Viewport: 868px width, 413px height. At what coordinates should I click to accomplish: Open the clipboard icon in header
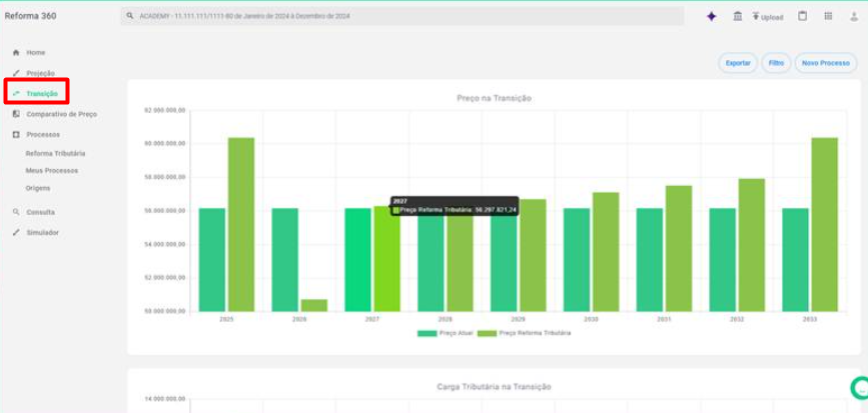(x=802, y=16)
